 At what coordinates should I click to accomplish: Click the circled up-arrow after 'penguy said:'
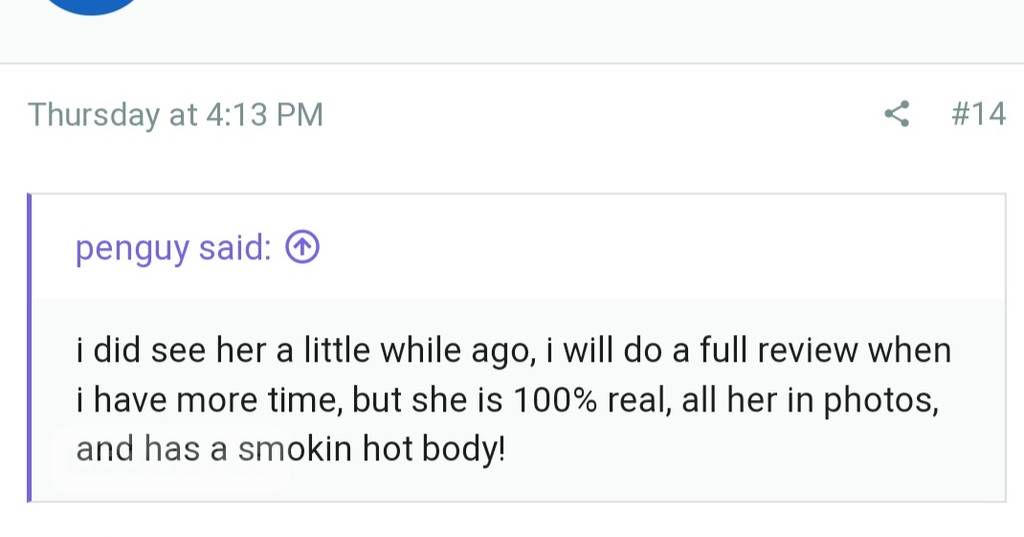pyautogui.click(x=302, y=247)
